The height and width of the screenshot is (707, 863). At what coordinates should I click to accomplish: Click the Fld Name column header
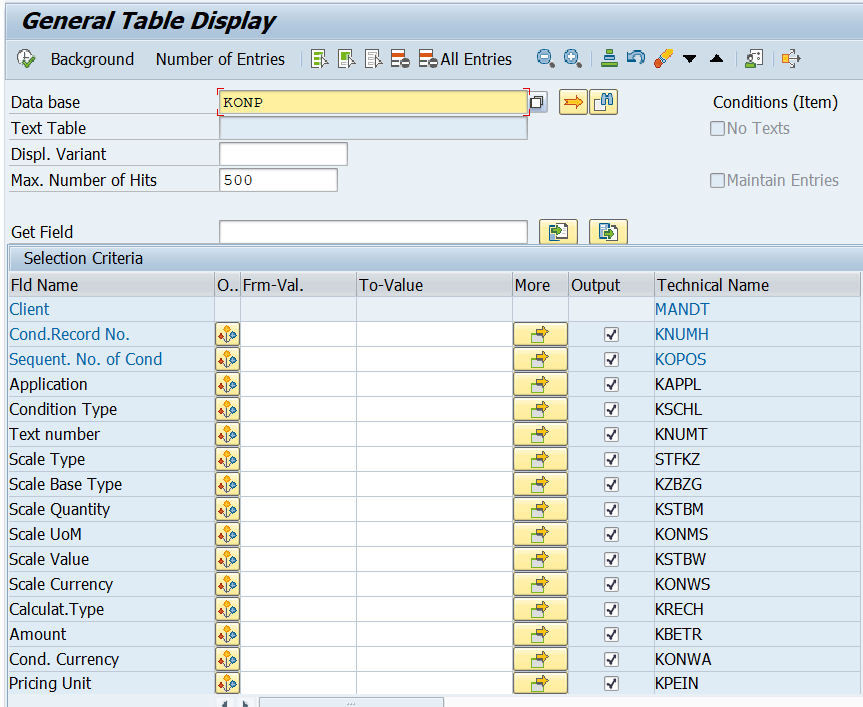pos(112,285)
